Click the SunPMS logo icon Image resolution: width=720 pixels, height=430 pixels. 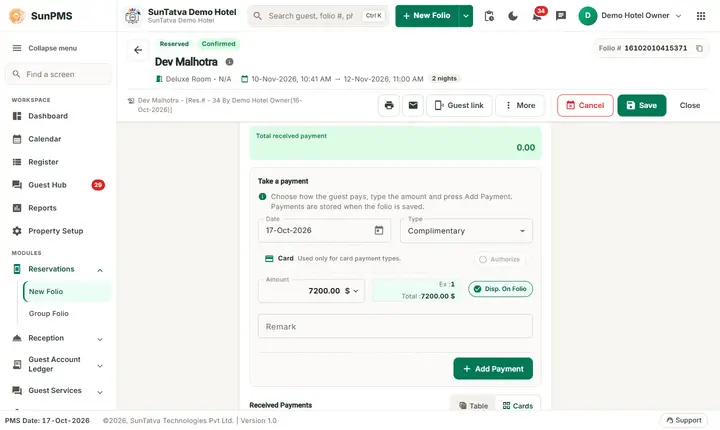coord(17,16)
